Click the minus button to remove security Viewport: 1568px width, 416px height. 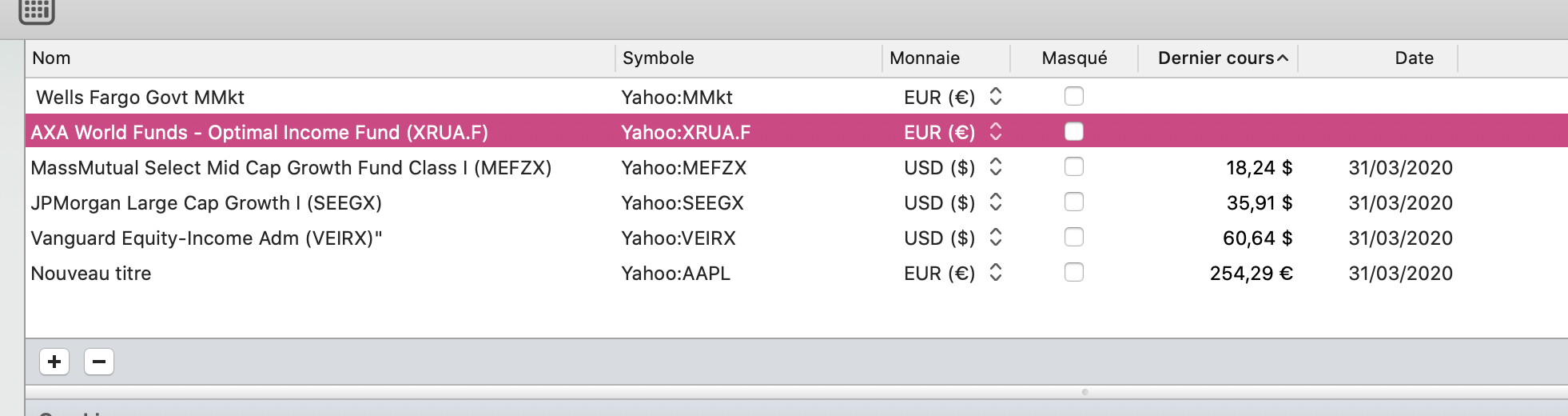(x=99, y=362)
